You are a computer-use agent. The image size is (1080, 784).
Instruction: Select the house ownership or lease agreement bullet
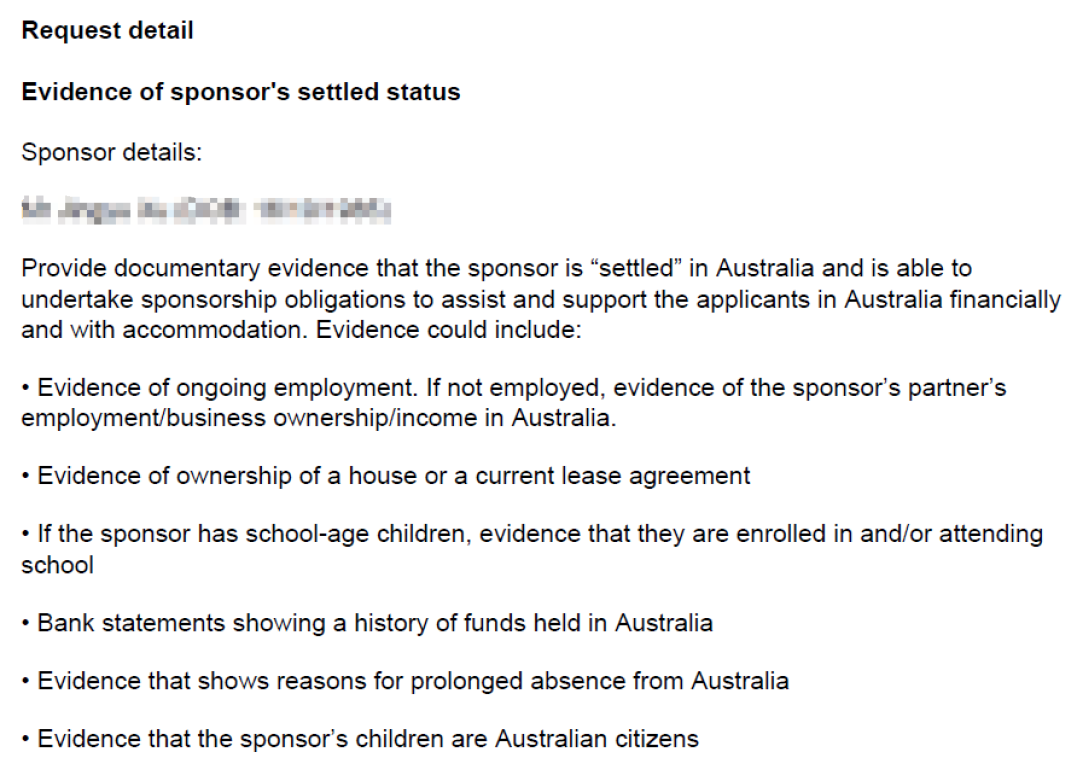(385, 476)
